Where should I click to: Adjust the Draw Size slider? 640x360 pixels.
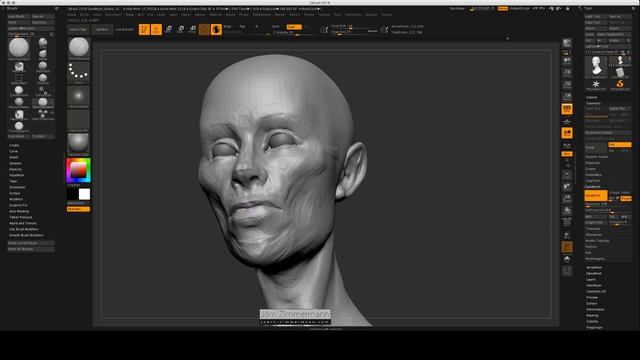[354, 31]
